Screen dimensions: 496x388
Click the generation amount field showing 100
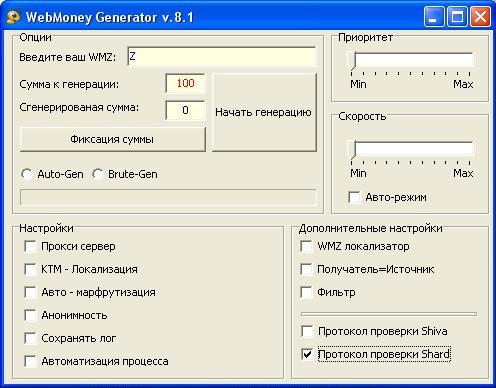tap(185, 83)
